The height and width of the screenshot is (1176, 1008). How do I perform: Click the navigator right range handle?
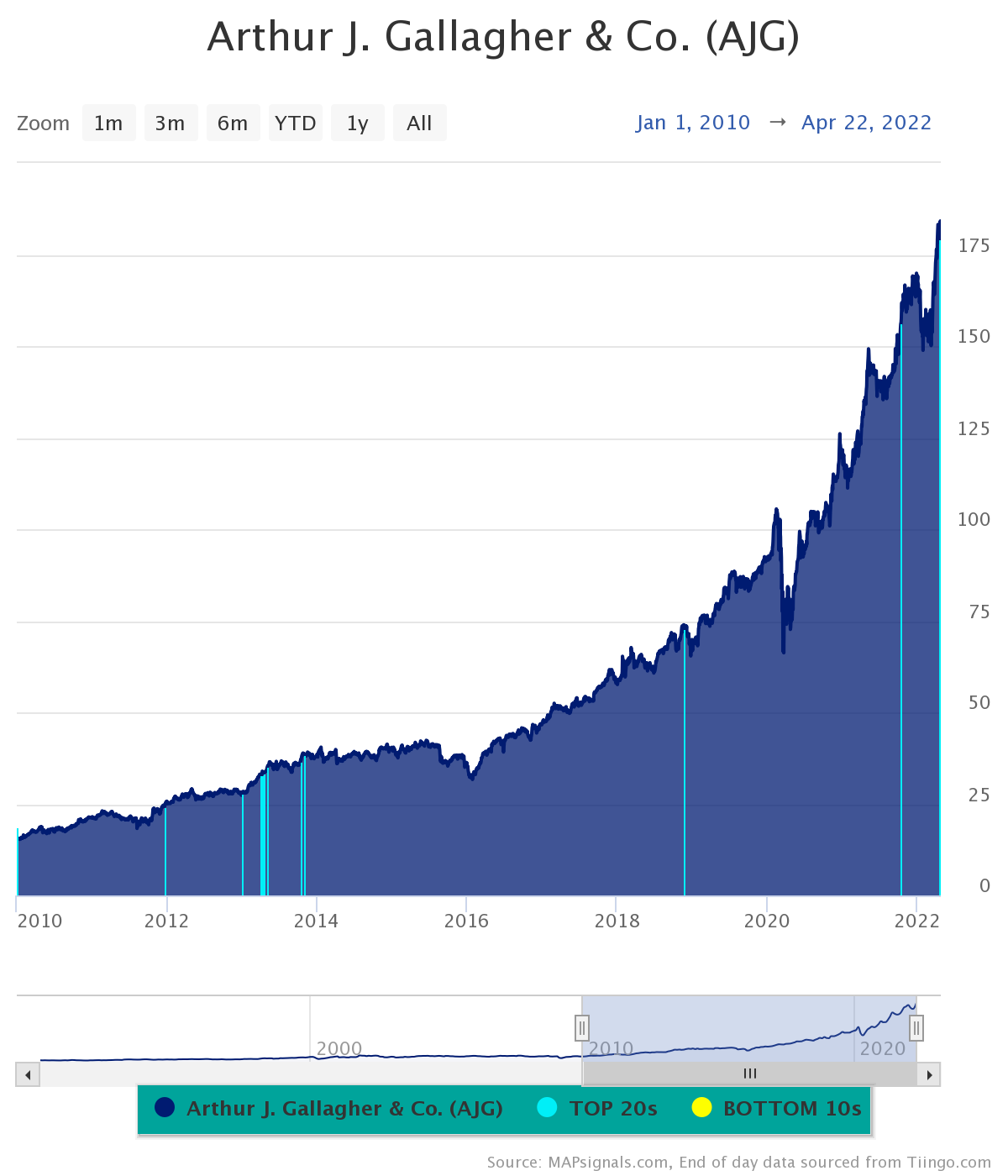[916, 1027]
